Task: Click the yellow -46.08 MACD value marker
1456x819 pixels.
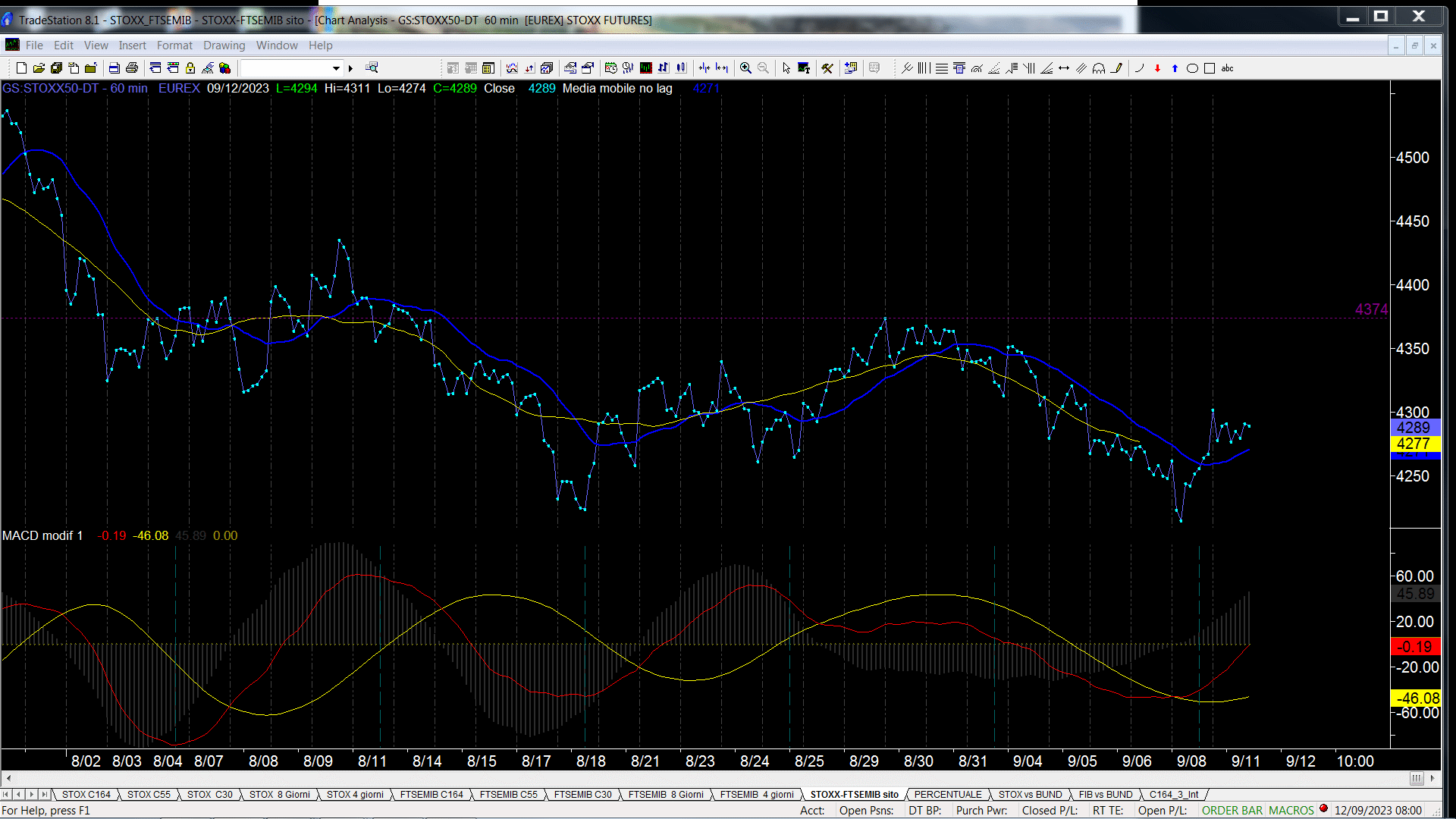Action: pos(1414,698)
